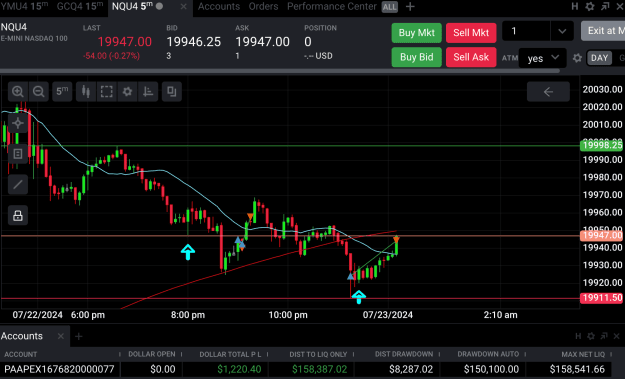Click the 19998.25 green price label
625x379 pixels.
(601, 145)
